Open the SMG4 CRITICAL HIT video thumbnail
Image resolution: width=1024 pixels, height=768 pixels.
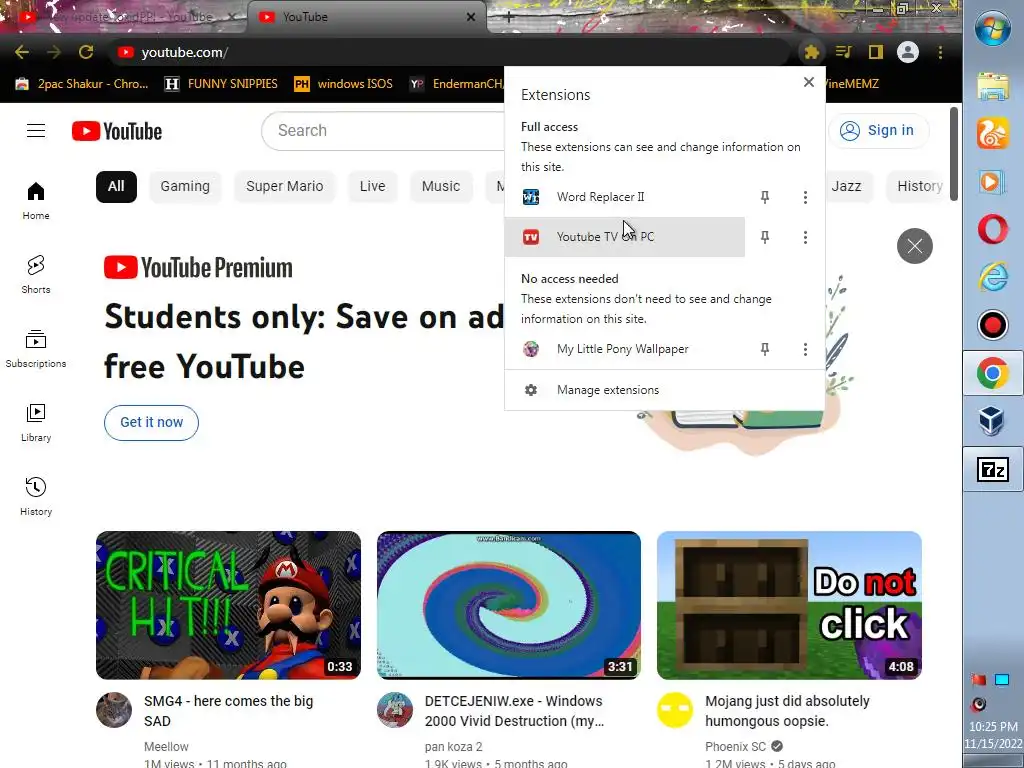[x=228, y=605]
